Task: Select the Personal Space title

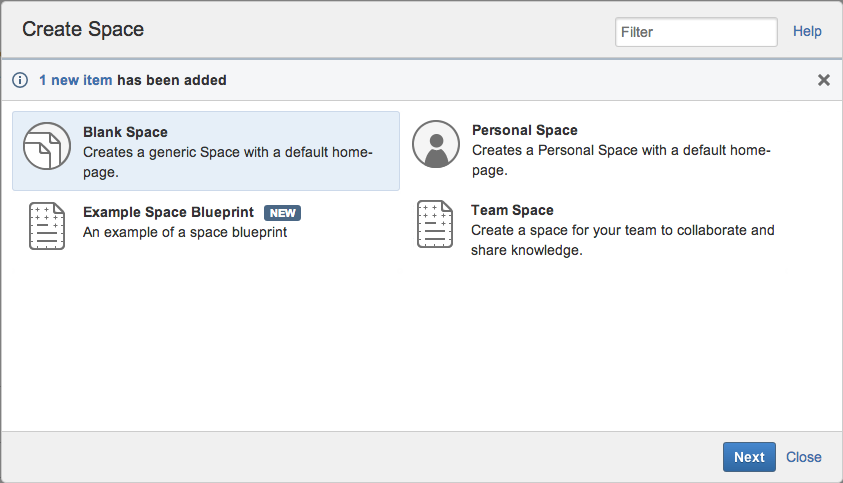Action: 524,130
